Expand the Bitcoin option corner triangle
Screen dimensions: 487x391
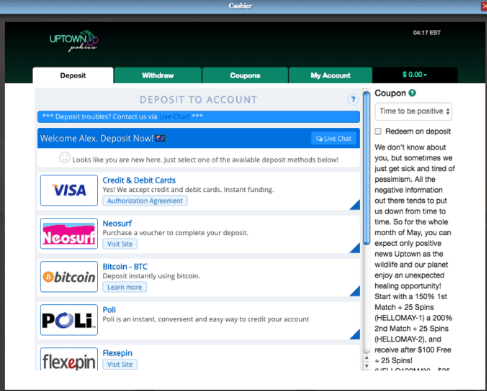pyautogui.click(x=355, y=291)
